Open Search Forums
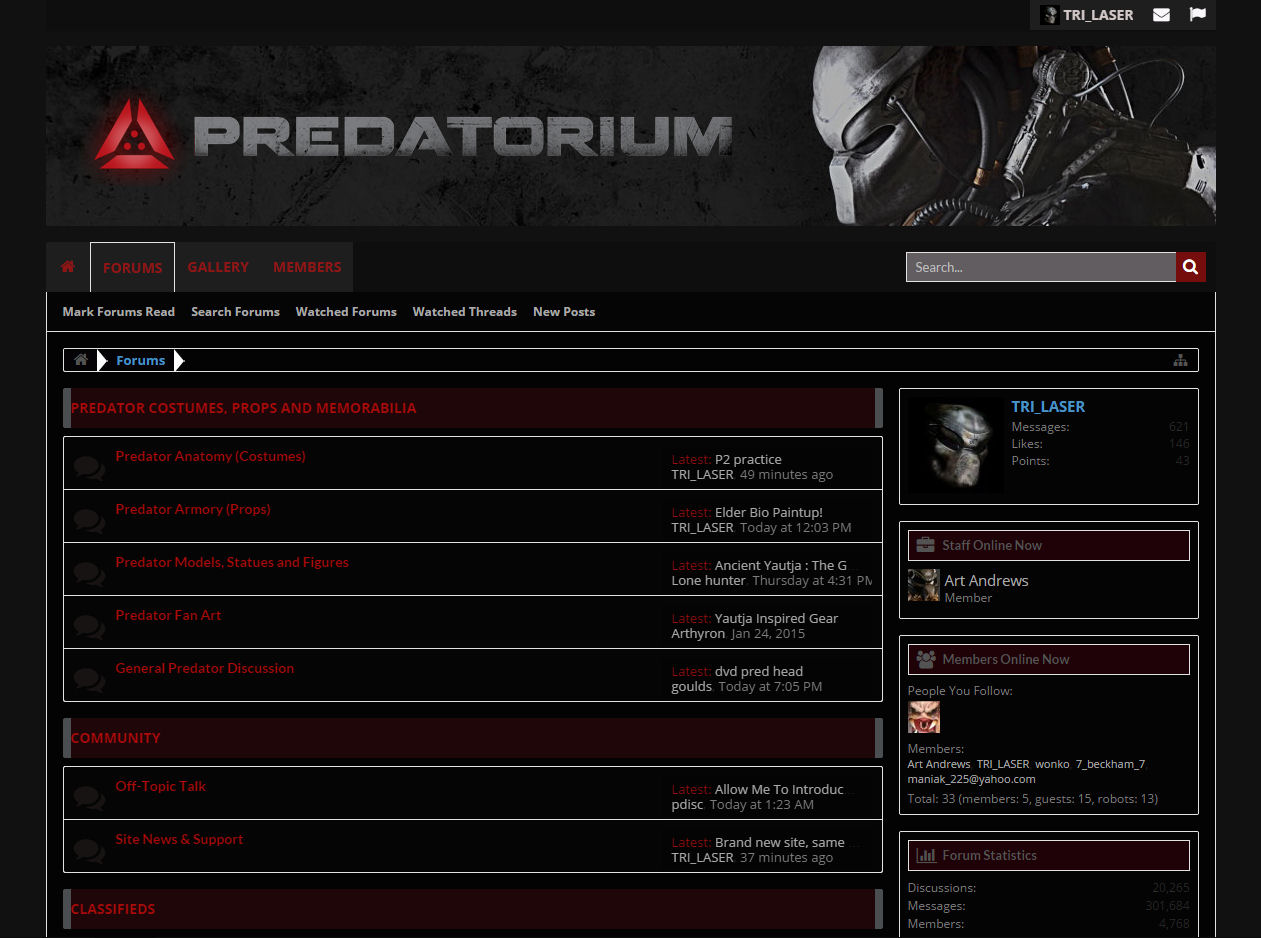 point(235,312)
